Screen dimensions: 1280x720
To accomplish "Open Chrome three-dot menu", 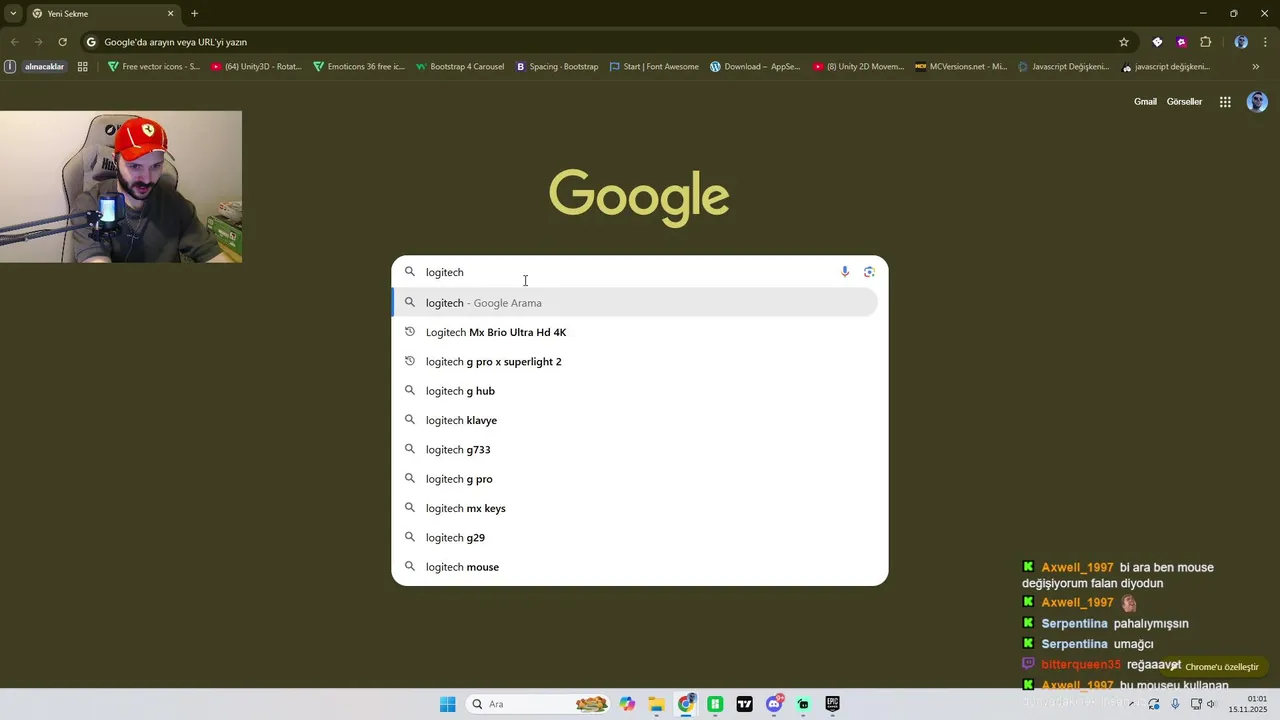I will coord(1265,42).
